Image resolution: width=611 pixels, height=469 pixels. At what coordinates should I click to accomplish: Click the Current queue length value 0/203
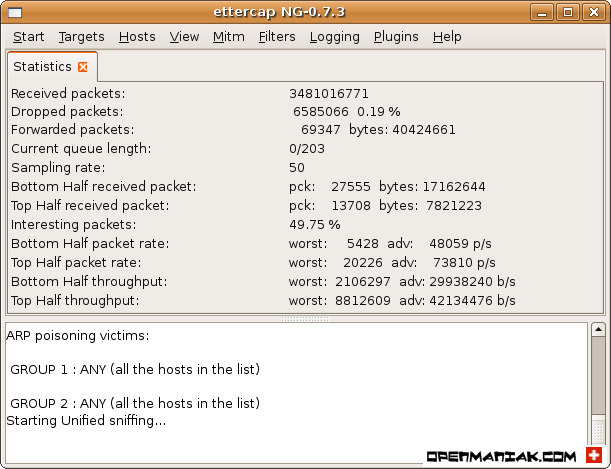tap(307, 149)
